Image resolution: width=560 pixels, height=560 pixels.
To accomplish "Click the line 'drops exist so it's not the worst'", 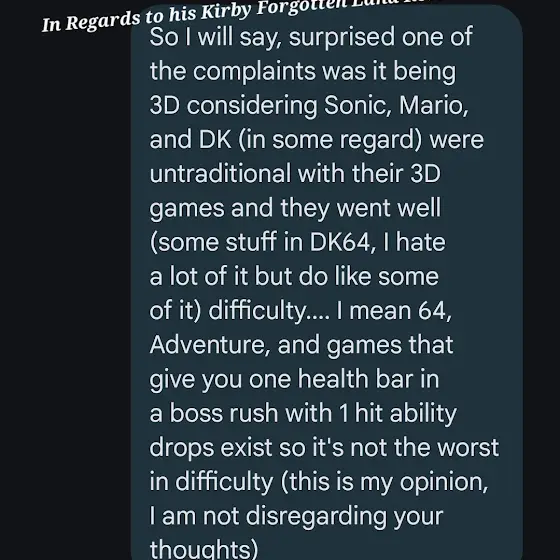I will [324, 448].
